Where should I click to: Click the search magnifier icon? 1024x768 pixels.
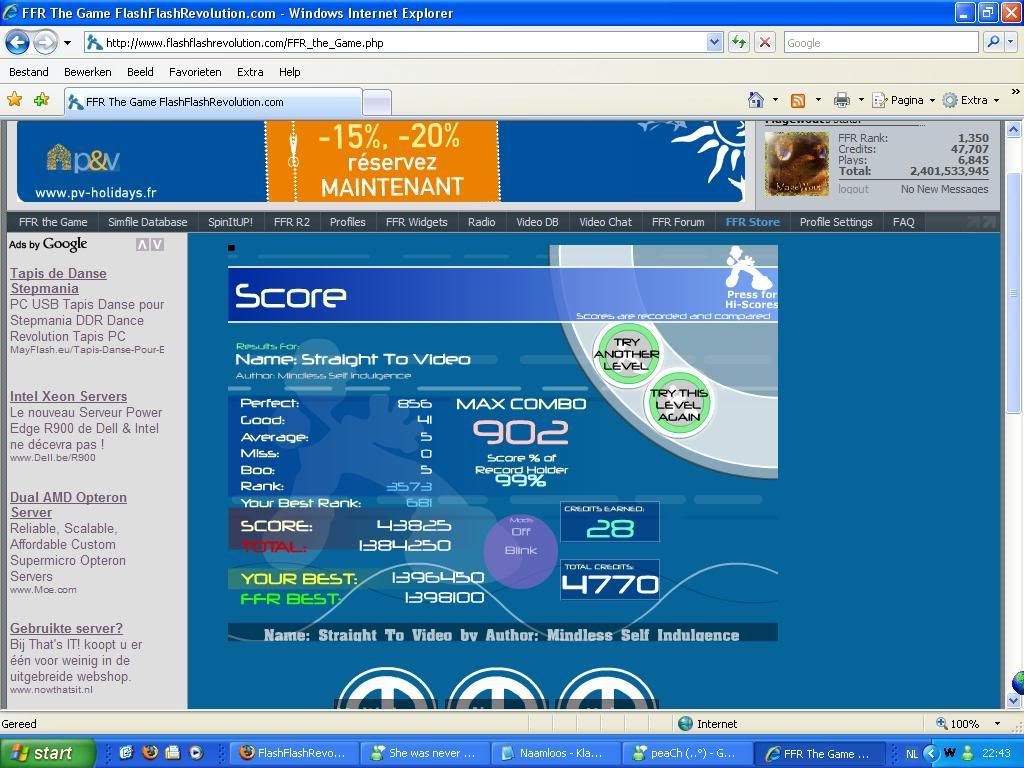pos(993,42)
